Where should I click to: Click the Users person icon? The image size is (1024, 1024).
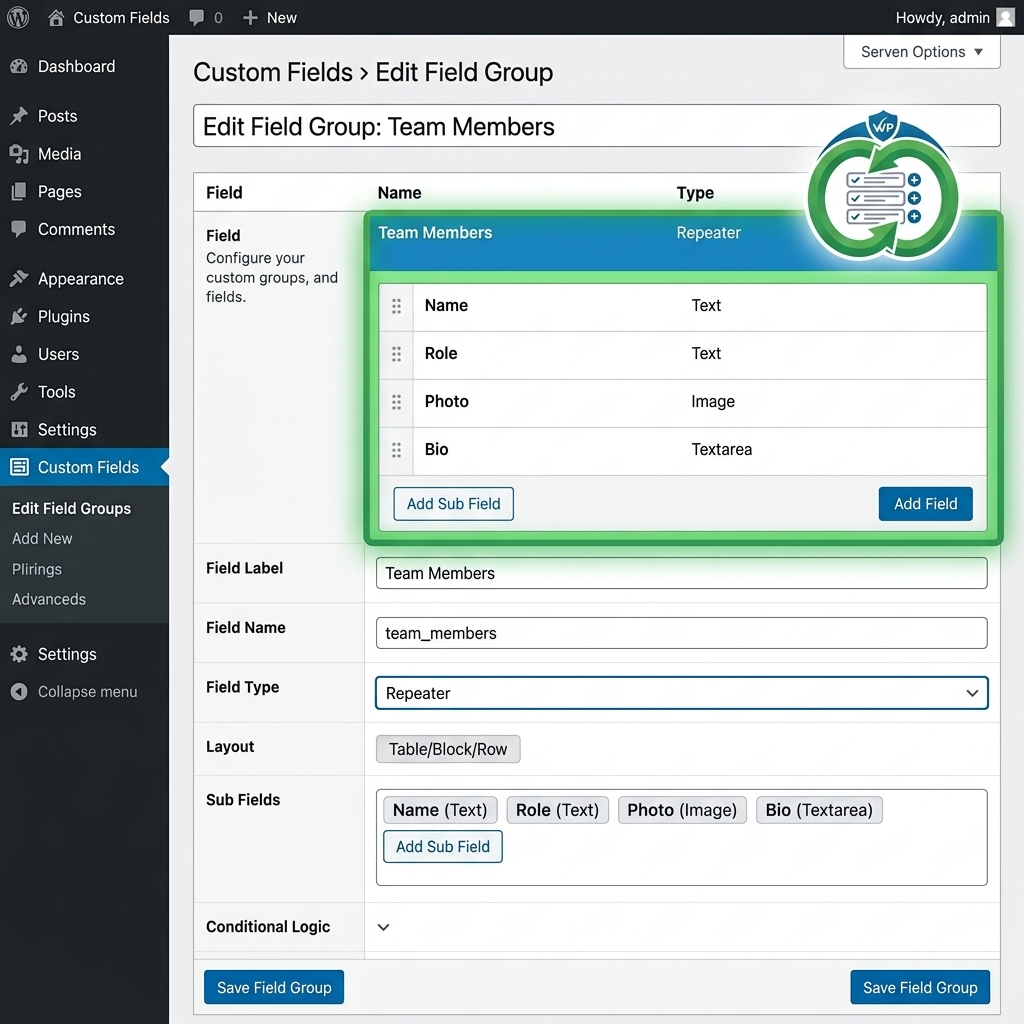[19, 354]
